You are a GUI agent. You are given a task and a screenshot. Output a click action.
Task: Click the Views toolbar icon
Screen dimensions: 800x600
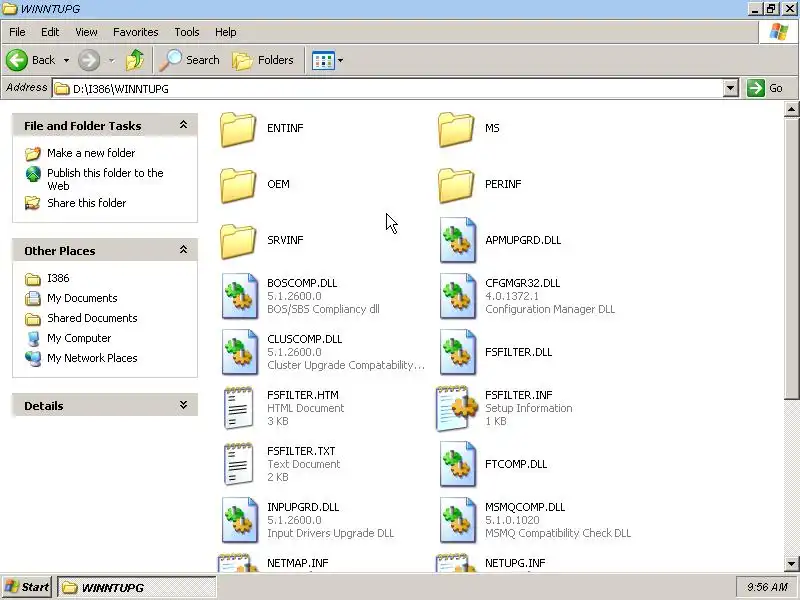click(x=323, y=61)
